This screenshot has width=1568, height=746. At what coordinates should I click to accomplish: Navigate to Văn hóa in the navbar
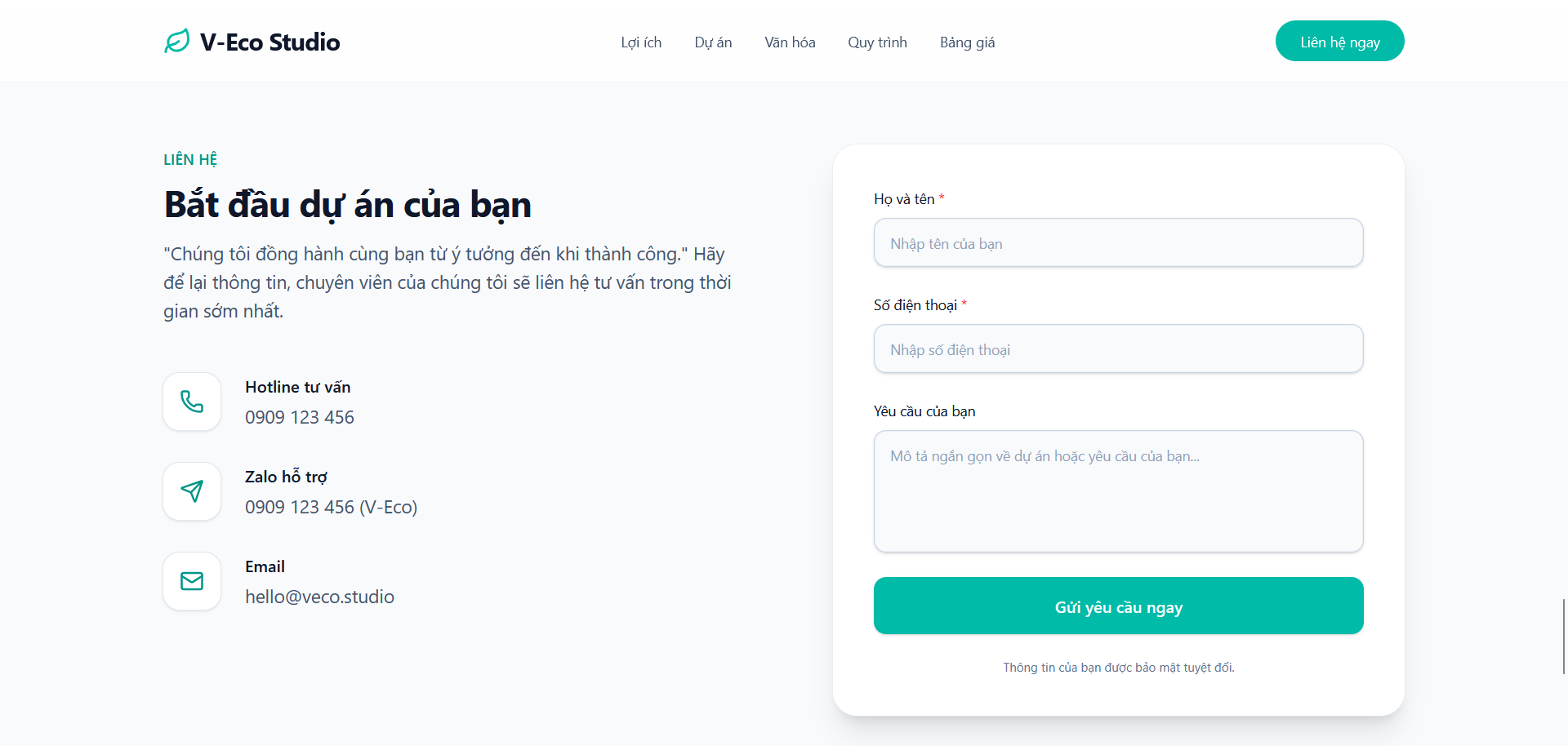point(790,42)
